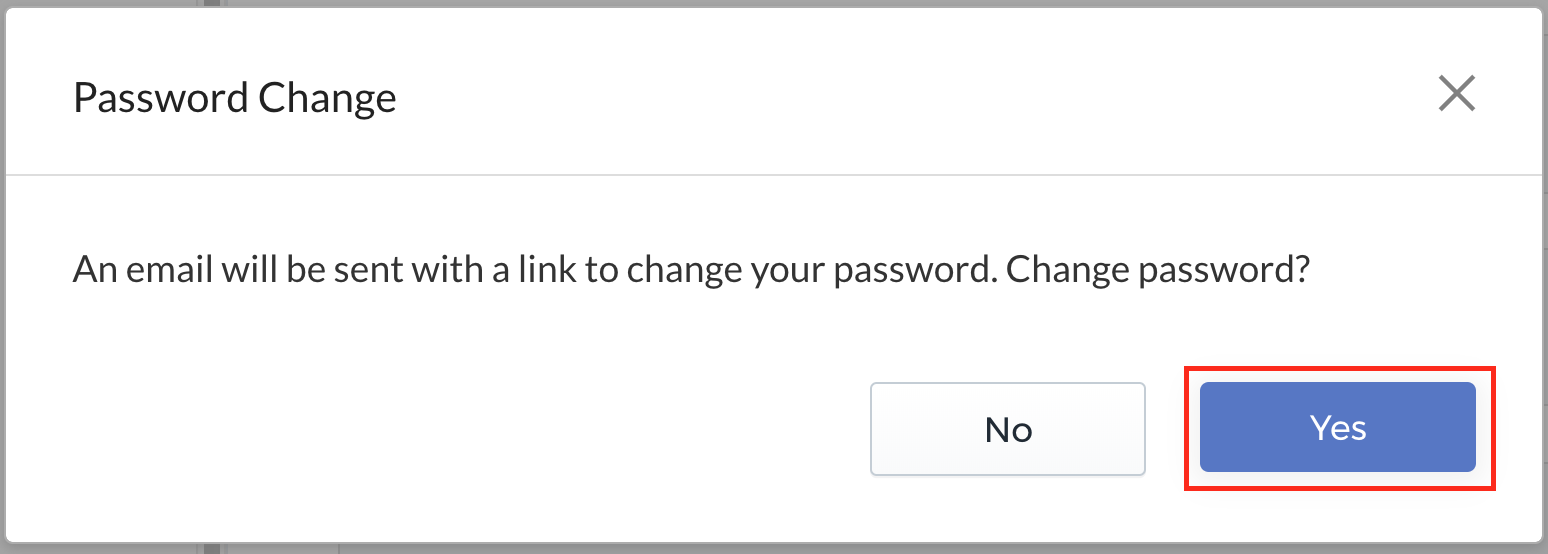Click the email link confirmation message
Screen dimensions: 1548x554
pos(692,271)
